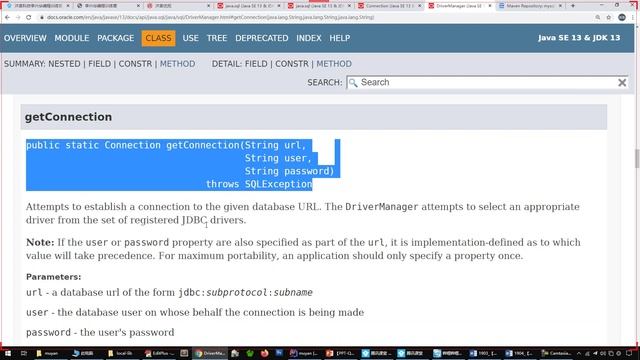The width and height of the screenshot is (640, 360).
Task: Open the TREE navigation item
Action: [217, 38]
